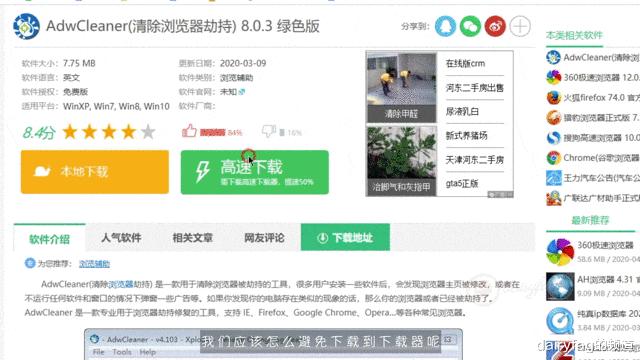Click the Tools menu in AdwCleaner screenshot

tap(122, 352)
